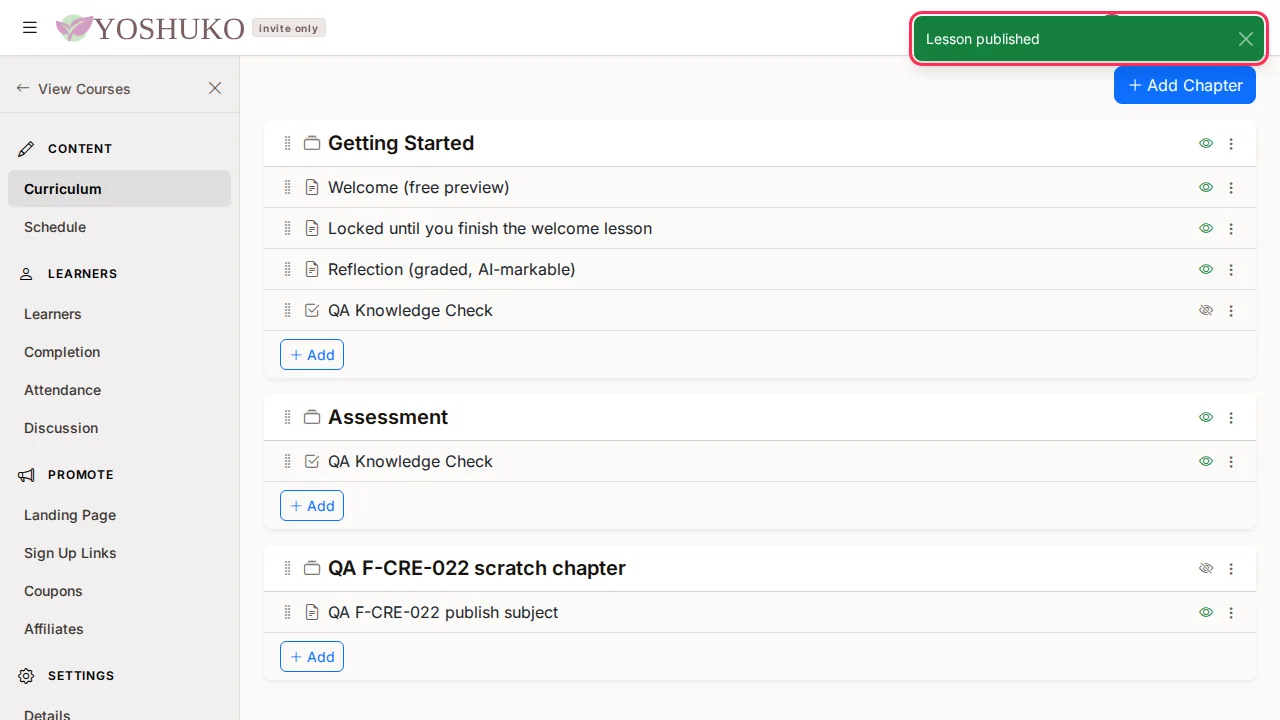Open options menu for Locked until lesson

1231,228
